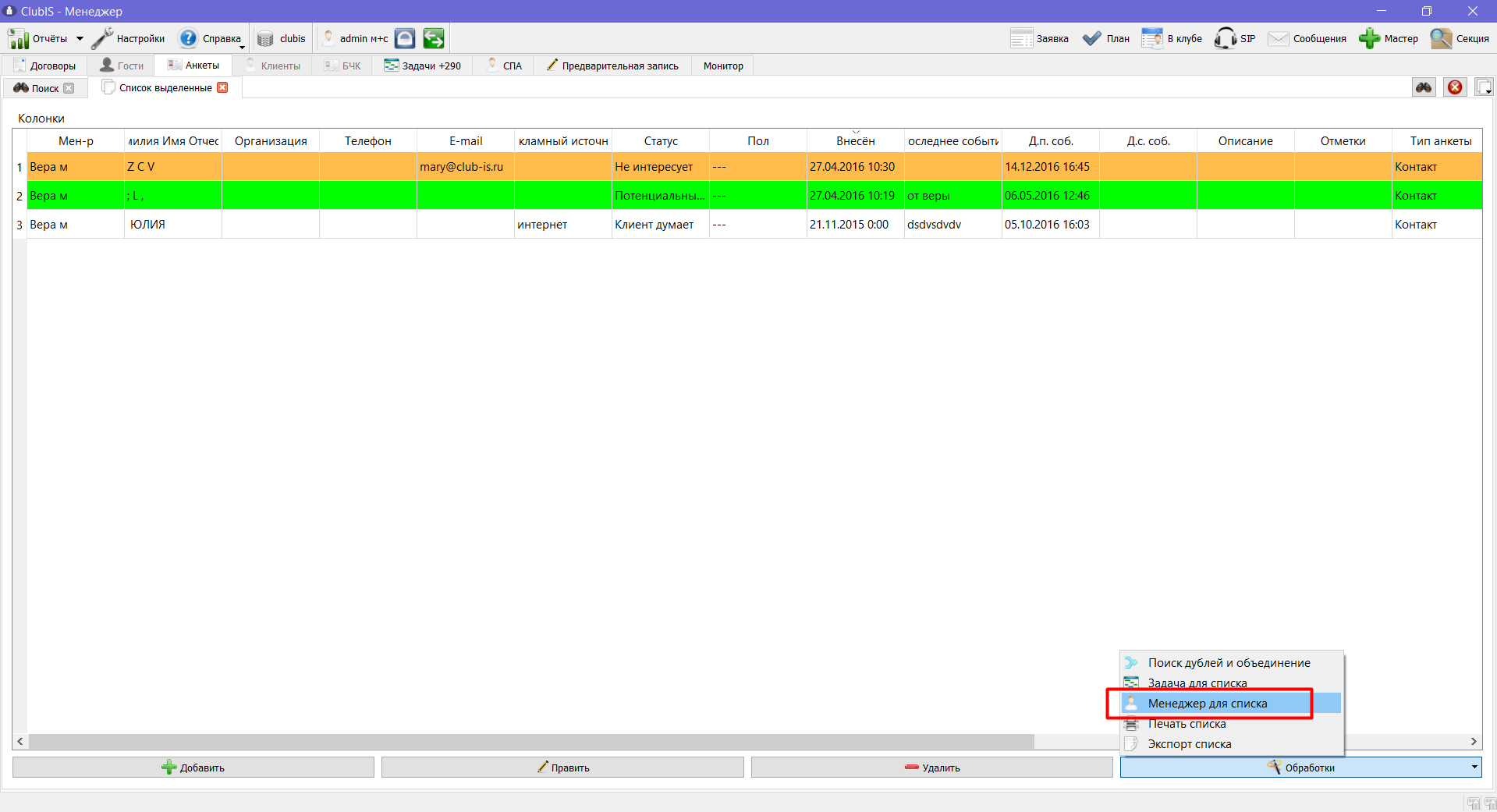Click the horizontal scrollbar right arrow
Image resolution: width=1497 pixels, height=812 pixels.
(1474, 741)
